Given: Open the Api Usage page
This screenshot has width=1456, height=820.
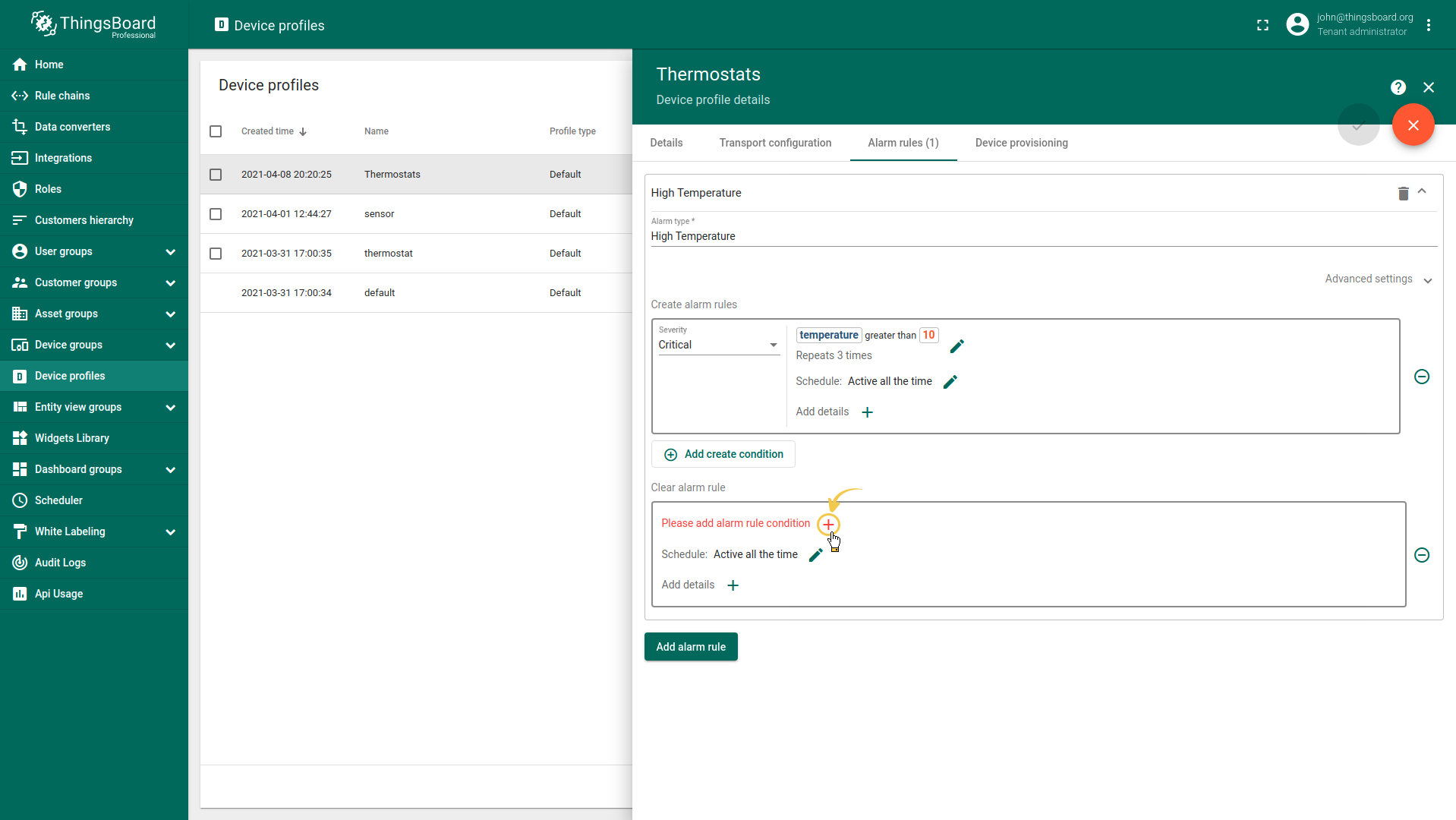Looking at the screenshot, I should [94, 594].
